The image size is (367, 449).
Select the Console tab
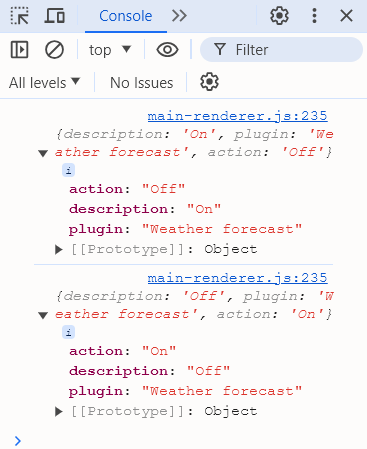[126, 16]
